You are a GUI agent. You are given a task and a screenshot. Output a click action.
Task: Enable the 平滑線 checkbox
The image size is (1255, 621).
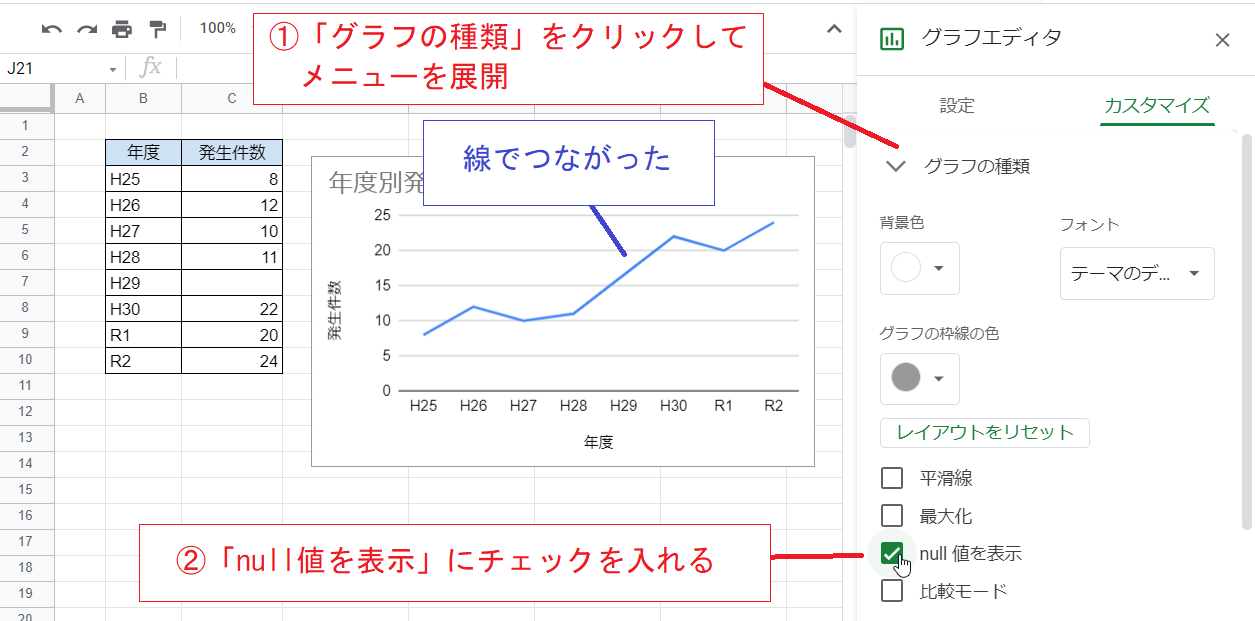(x=892, y=478)
